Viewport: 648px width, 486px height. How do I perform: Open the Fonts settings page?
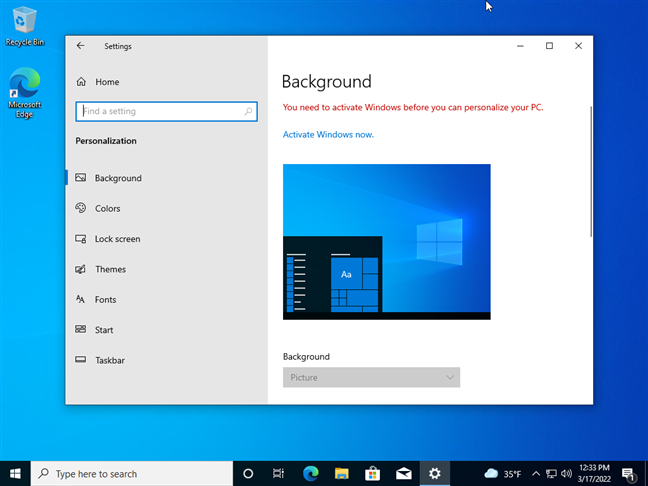coord(105,300)
